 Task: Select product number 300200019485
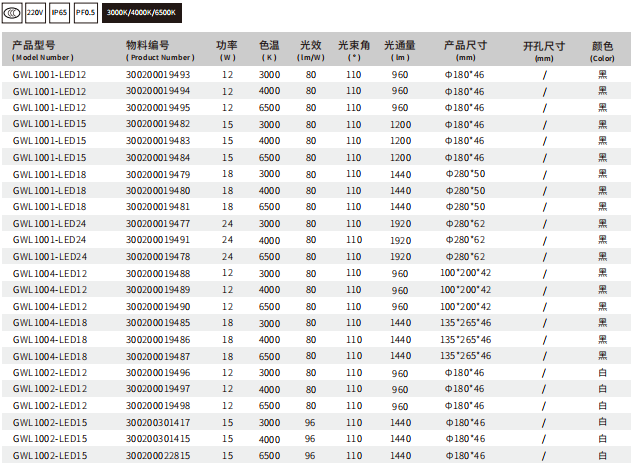(158, 323)
